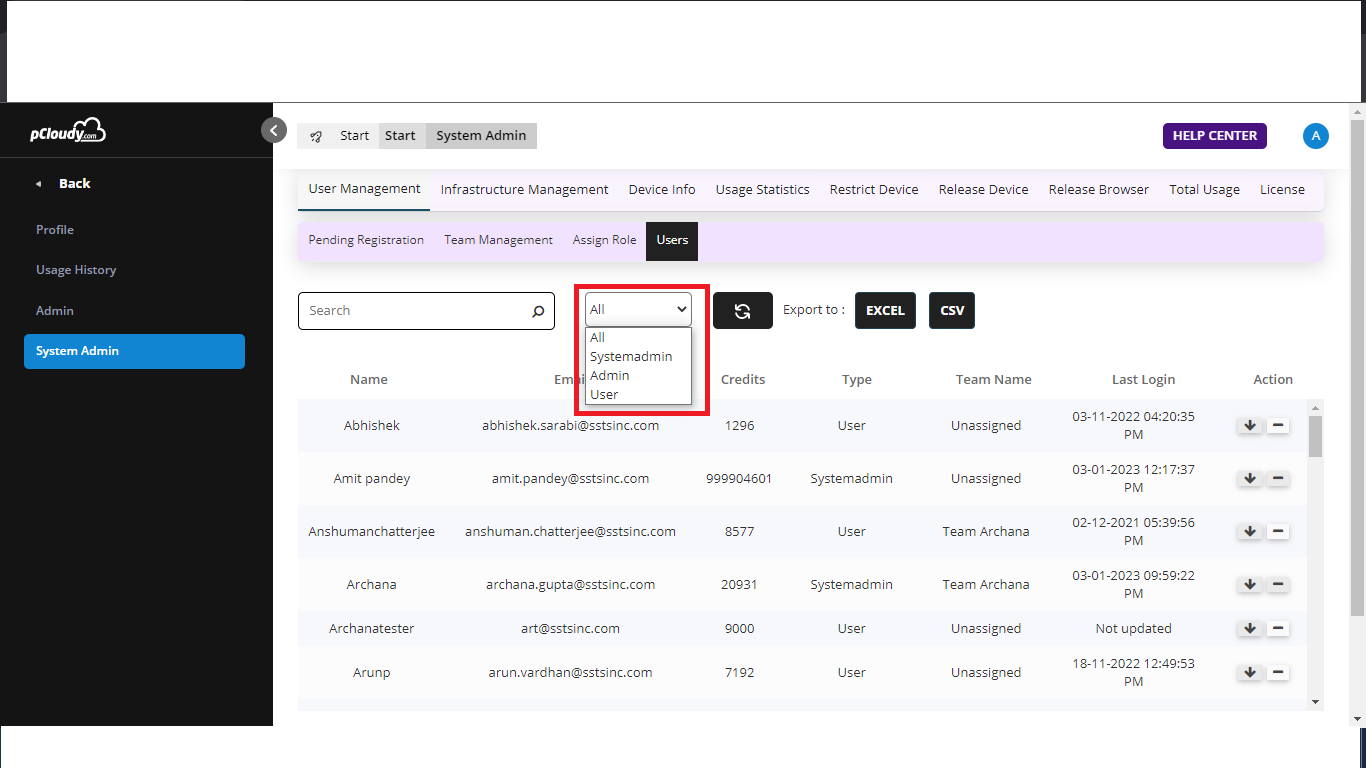Open the user avatar icon A

pos(1316,136)
